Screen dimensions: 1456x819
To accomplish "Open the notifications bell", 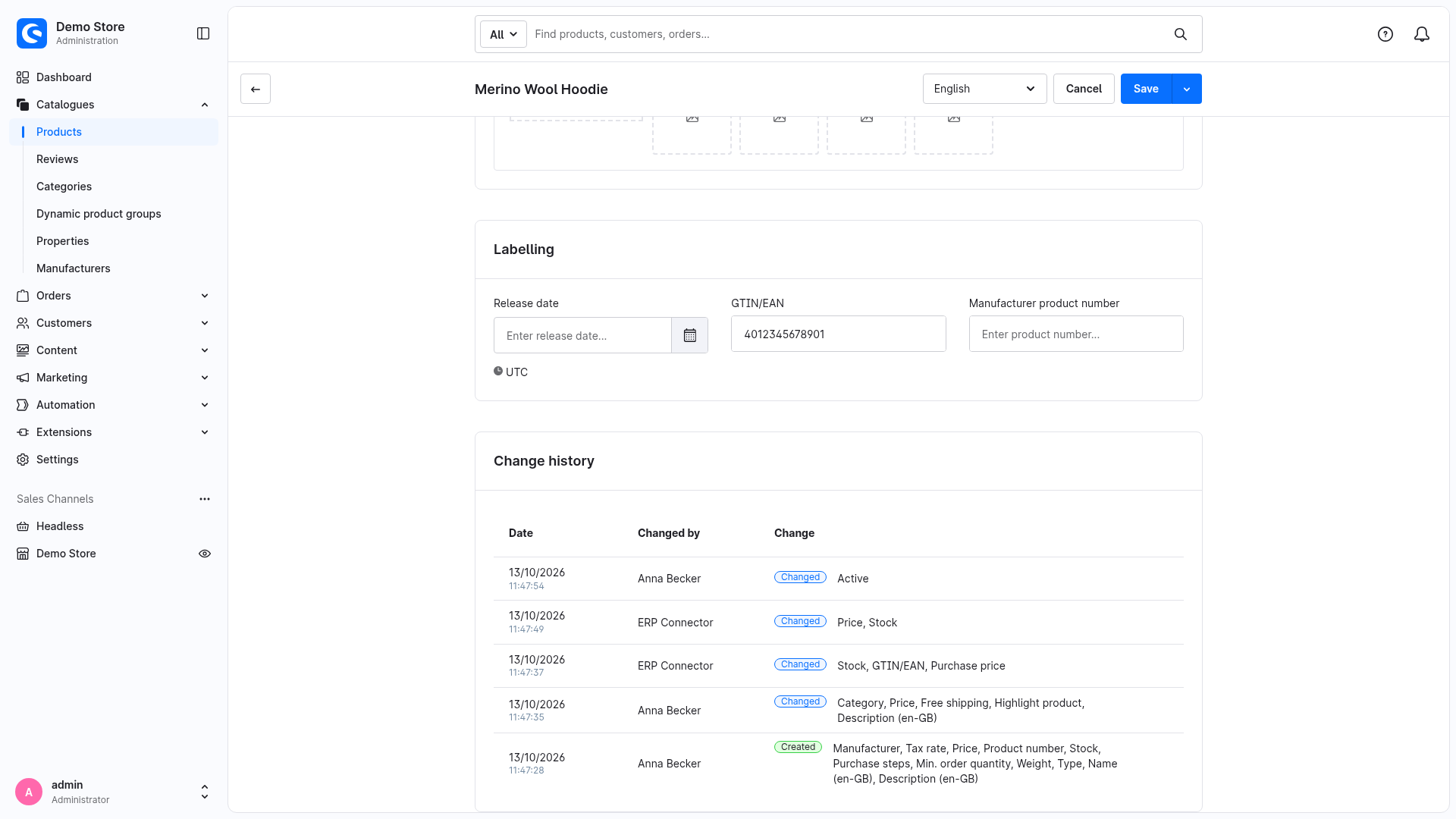I will pyautogui.click(x=1422, y=34).
